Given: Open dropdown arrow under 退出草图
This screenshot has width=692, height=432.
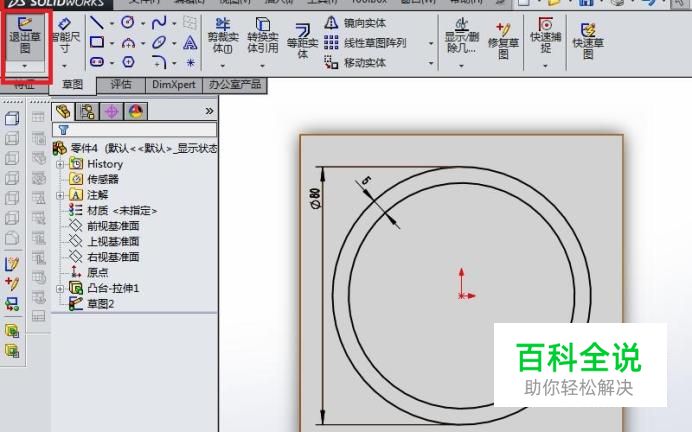Looking at the screenshot, I should [25, 66].
